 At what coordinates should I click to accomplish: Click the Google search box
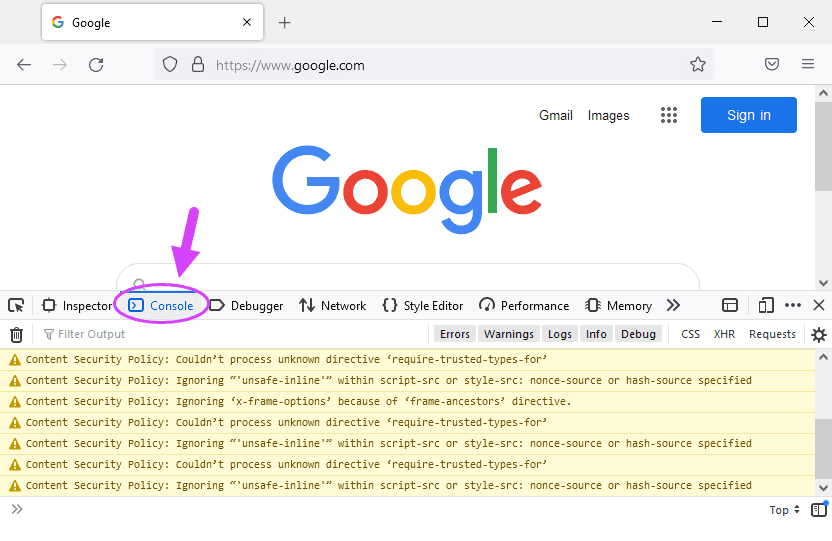408,277
